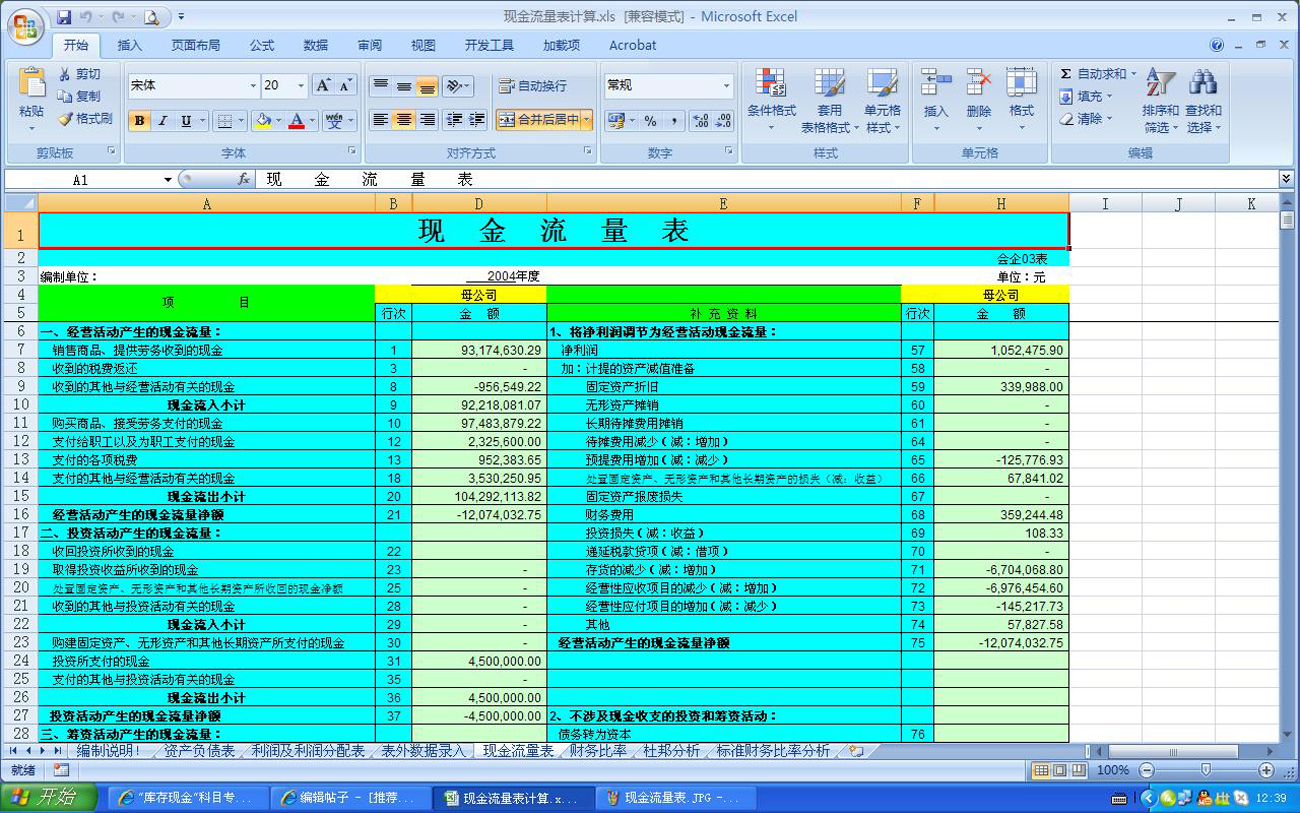This screenshot has height=813, width=1300.
Task: Open the font name 宋体 dropdown
Action: [x=253, y=86]
